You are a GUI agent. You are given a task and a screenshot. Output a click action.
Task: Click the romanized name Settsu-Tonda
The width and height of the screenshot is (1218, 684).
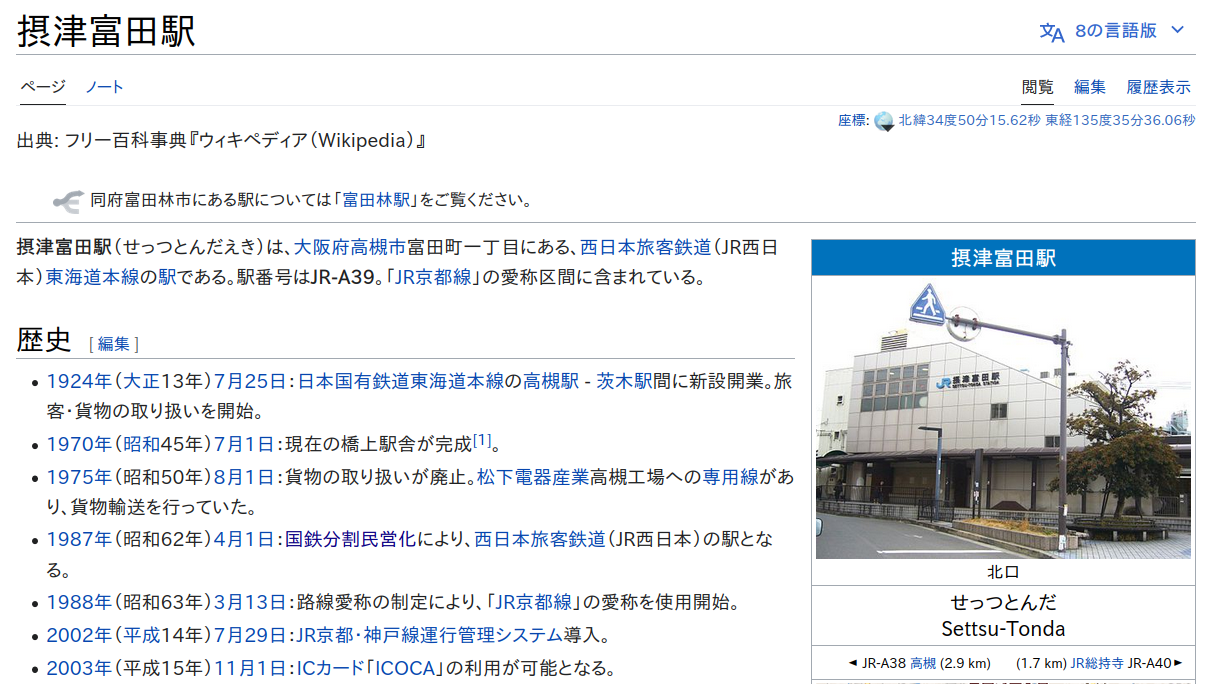click(1003, 629)
